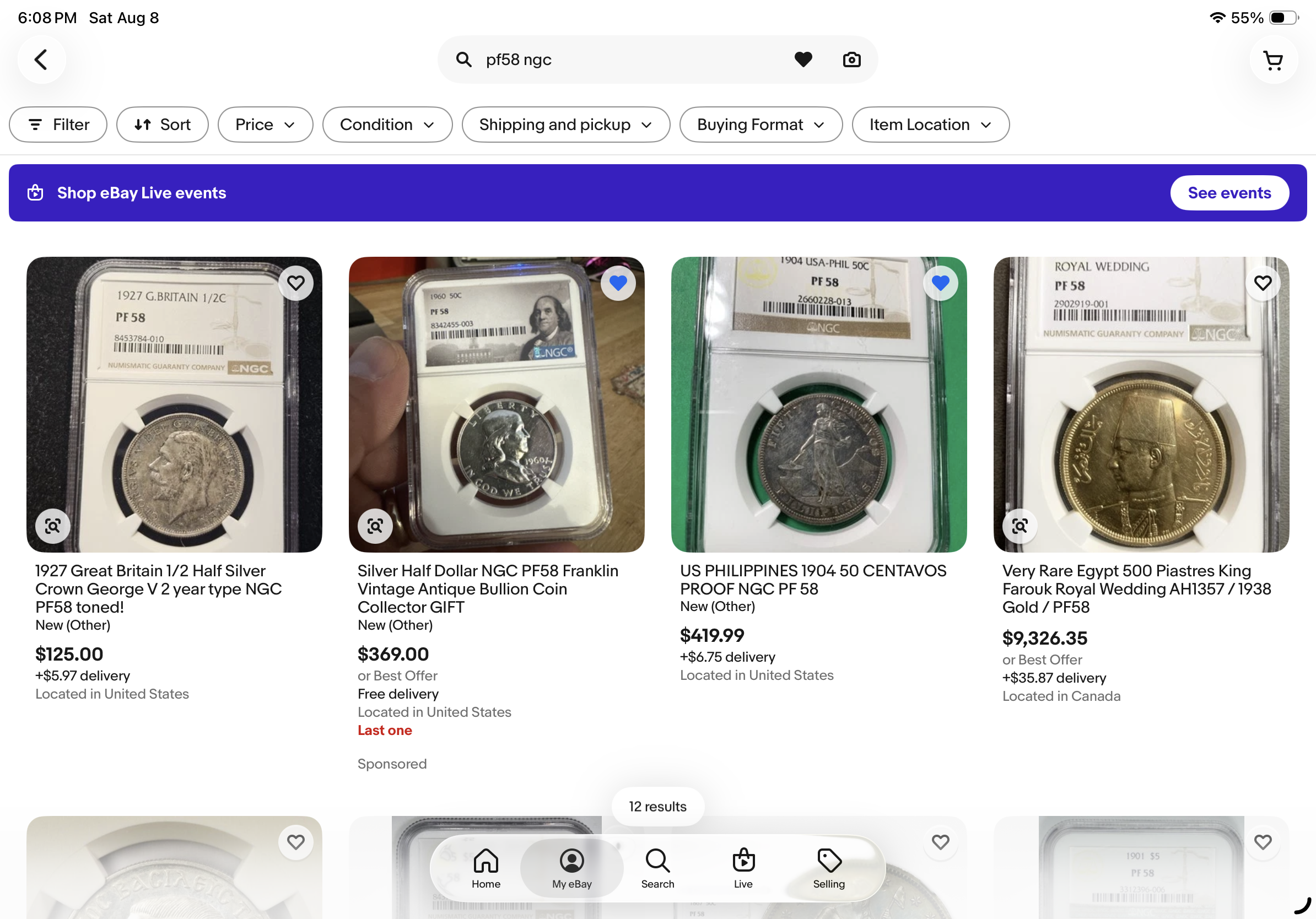Find similar items for the Franklin half dollar
The height and width of the screenshot is (919, 1316).
click(x=375, y=526)
